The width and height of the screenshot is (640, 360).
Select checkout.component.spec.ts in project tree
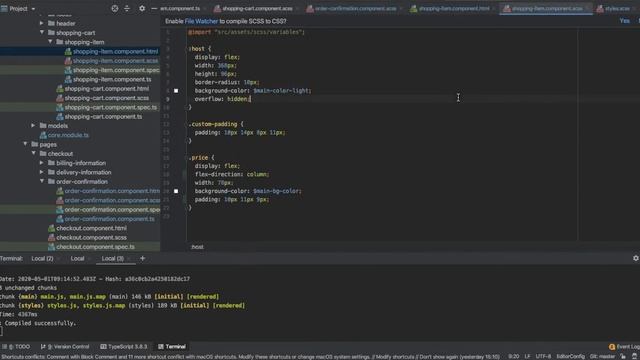(x=96, y=247)
